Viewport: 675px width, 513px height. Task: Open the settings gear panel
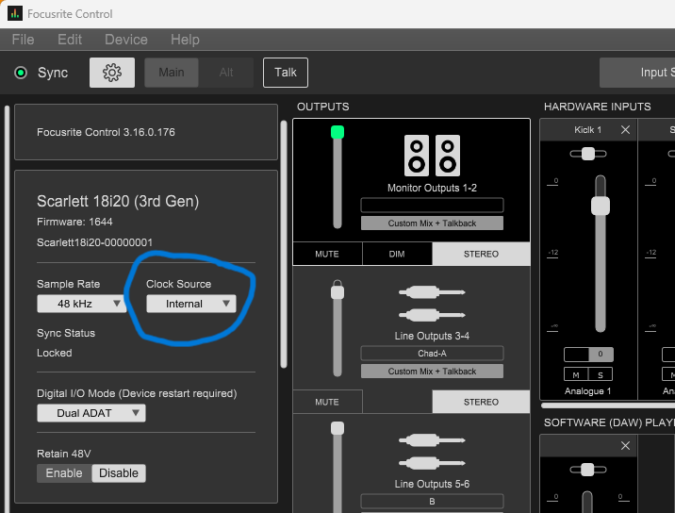(112, 72)
